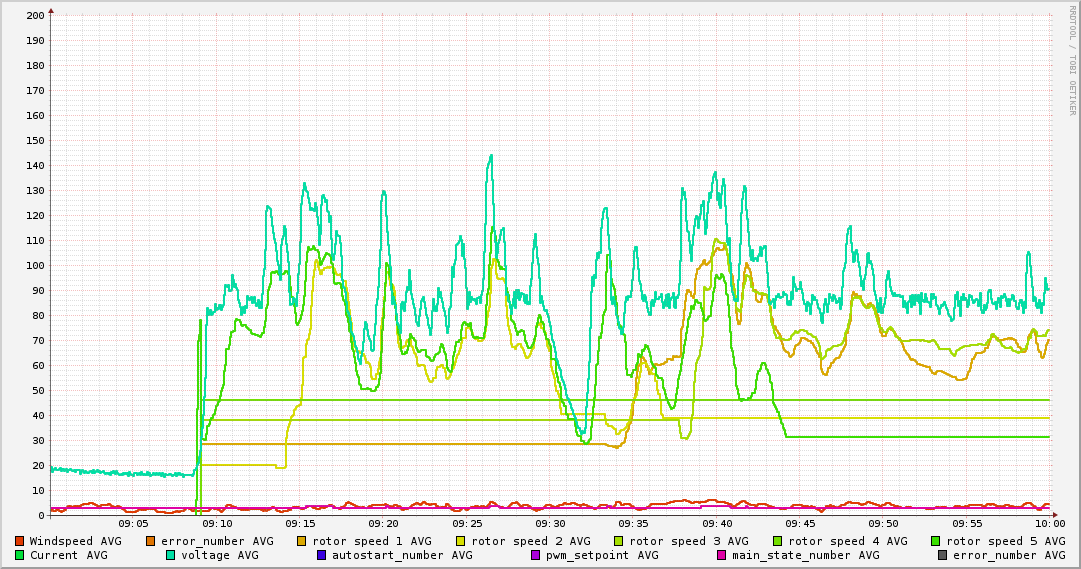The width and height of the screenshot is (1081, 569).
Task: Select the 'rotor speed 5 AVG' legend label
Action: (1006, 541)
